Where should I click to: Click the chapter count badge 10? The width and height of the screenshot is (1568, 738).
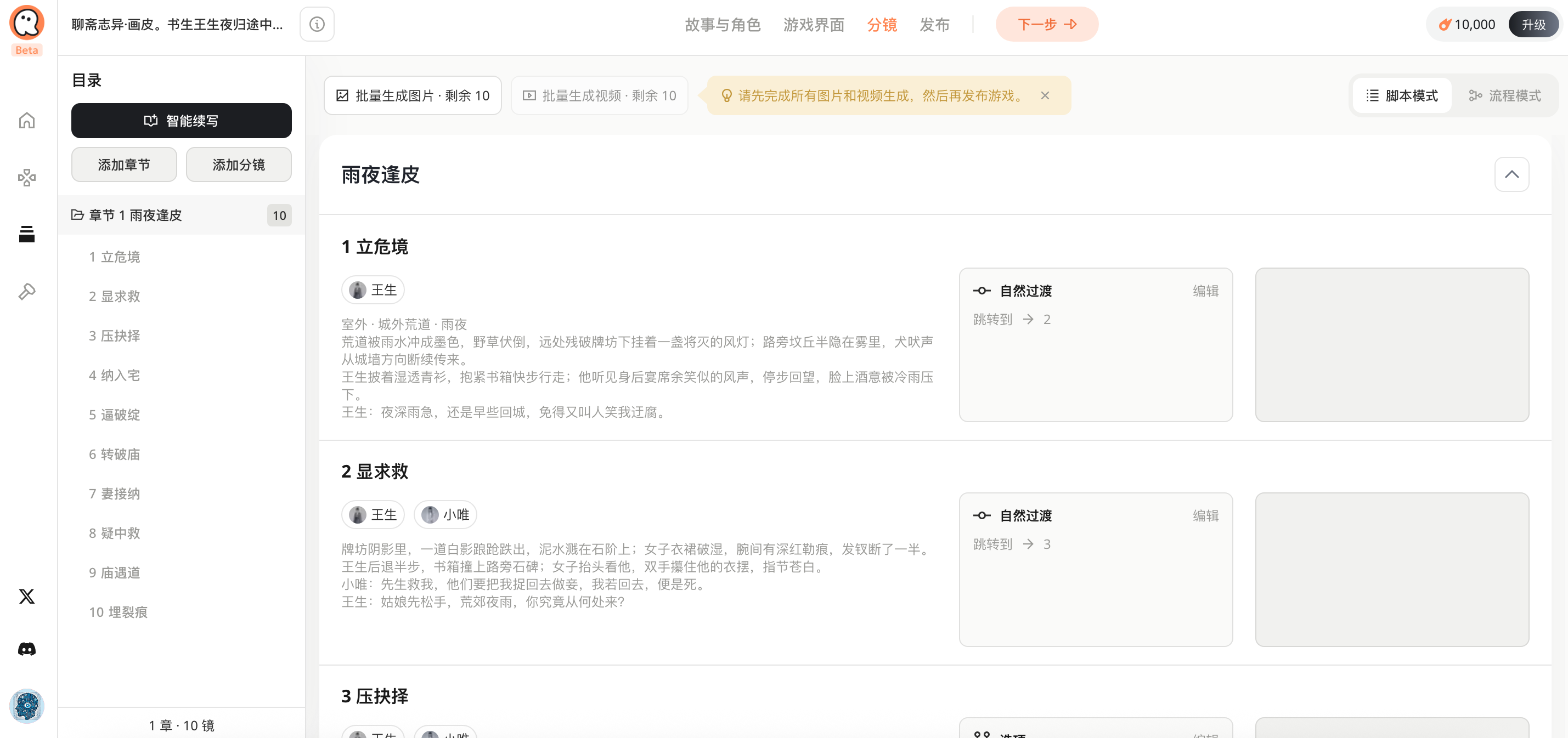[279, 215]
